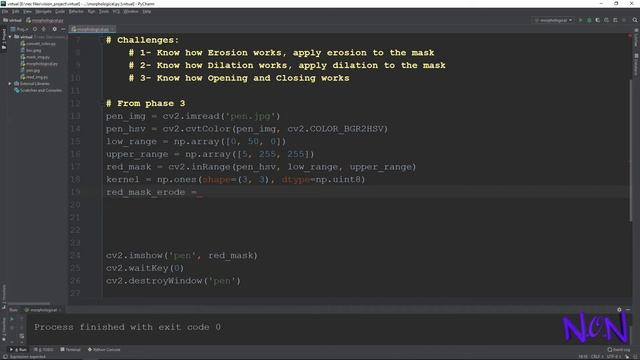Run with coverage from the main toolbar
The image size is (640, 360).
[598, 20]
